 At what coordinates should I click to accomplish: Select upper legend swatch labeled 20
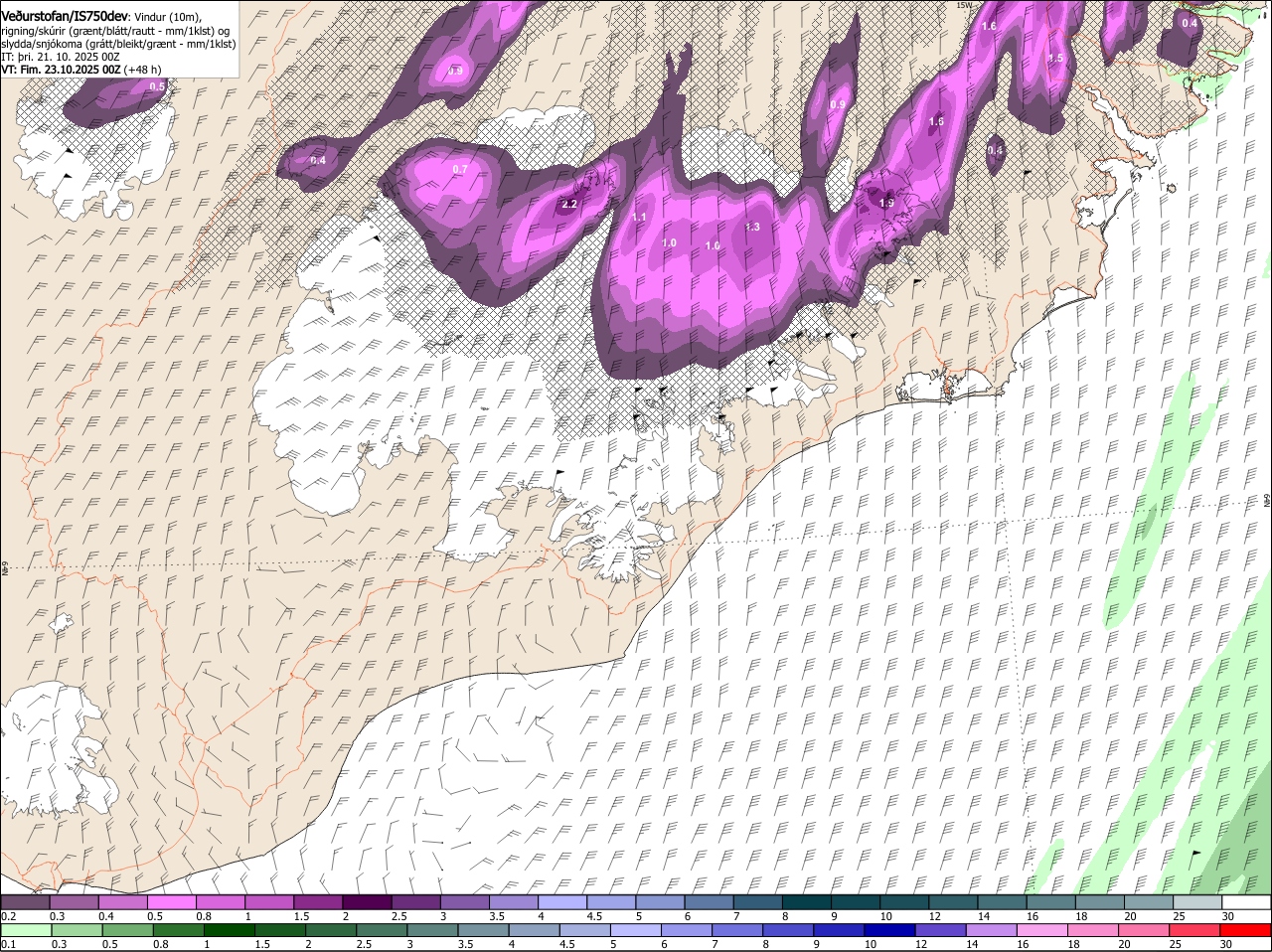tap(1150, 902)
